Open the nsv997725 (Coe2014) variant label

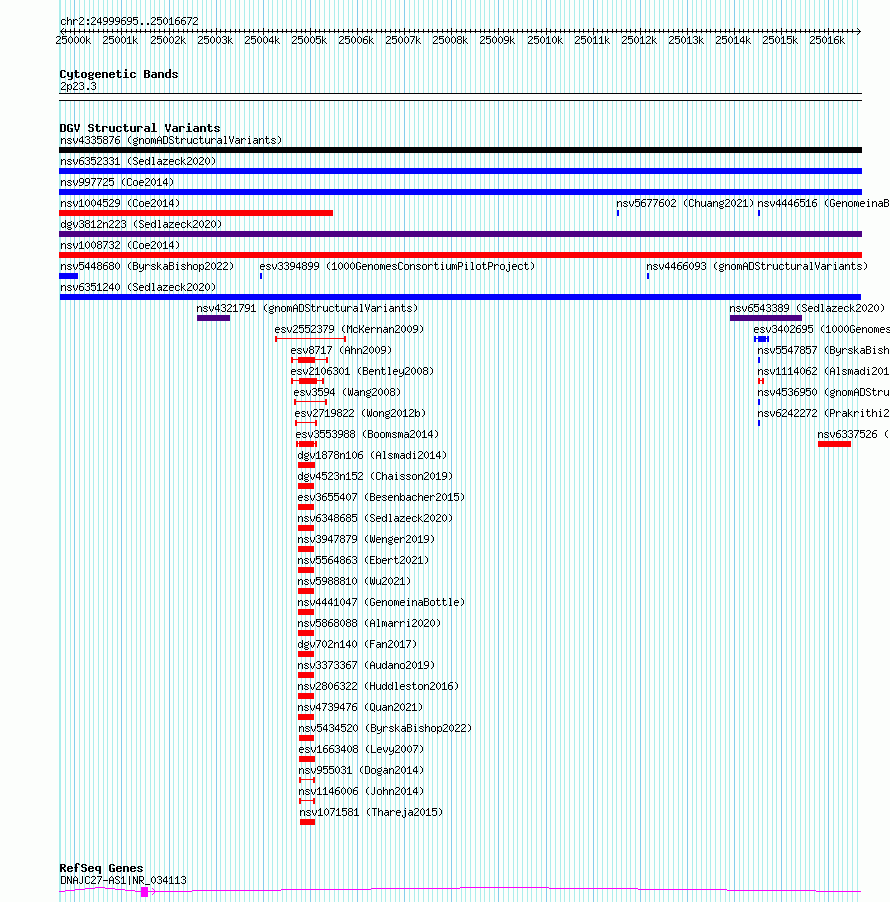click(x=117, y=182)
